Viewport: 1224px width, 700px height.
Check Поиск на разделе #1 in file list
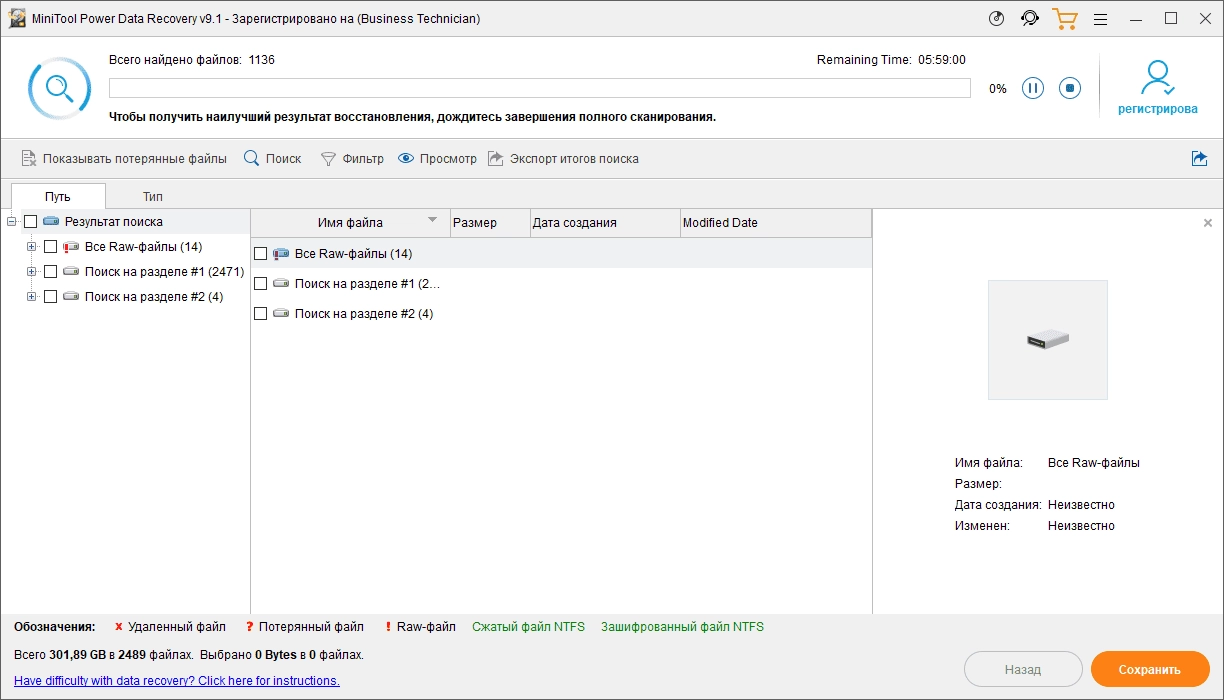point(260,284)
